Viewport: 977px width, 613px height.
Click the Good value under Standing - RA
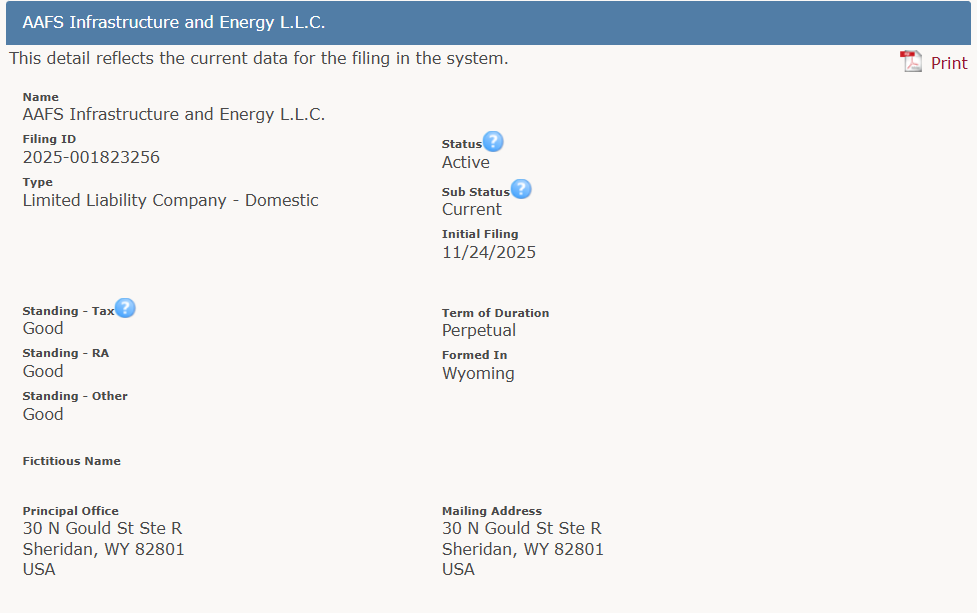coord(43,371)
